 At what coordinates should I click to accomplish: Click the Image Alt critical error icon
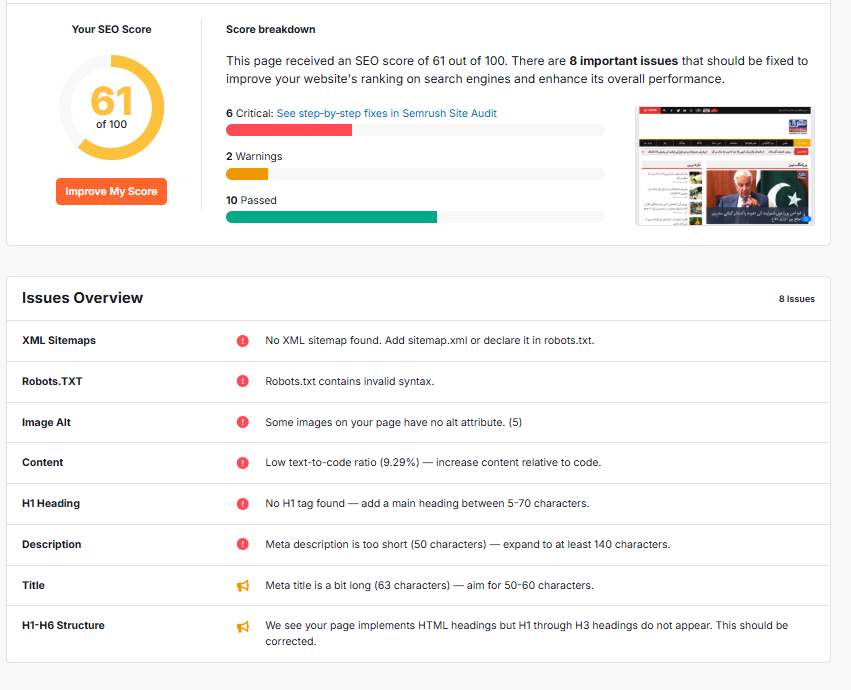coord(242,422)
